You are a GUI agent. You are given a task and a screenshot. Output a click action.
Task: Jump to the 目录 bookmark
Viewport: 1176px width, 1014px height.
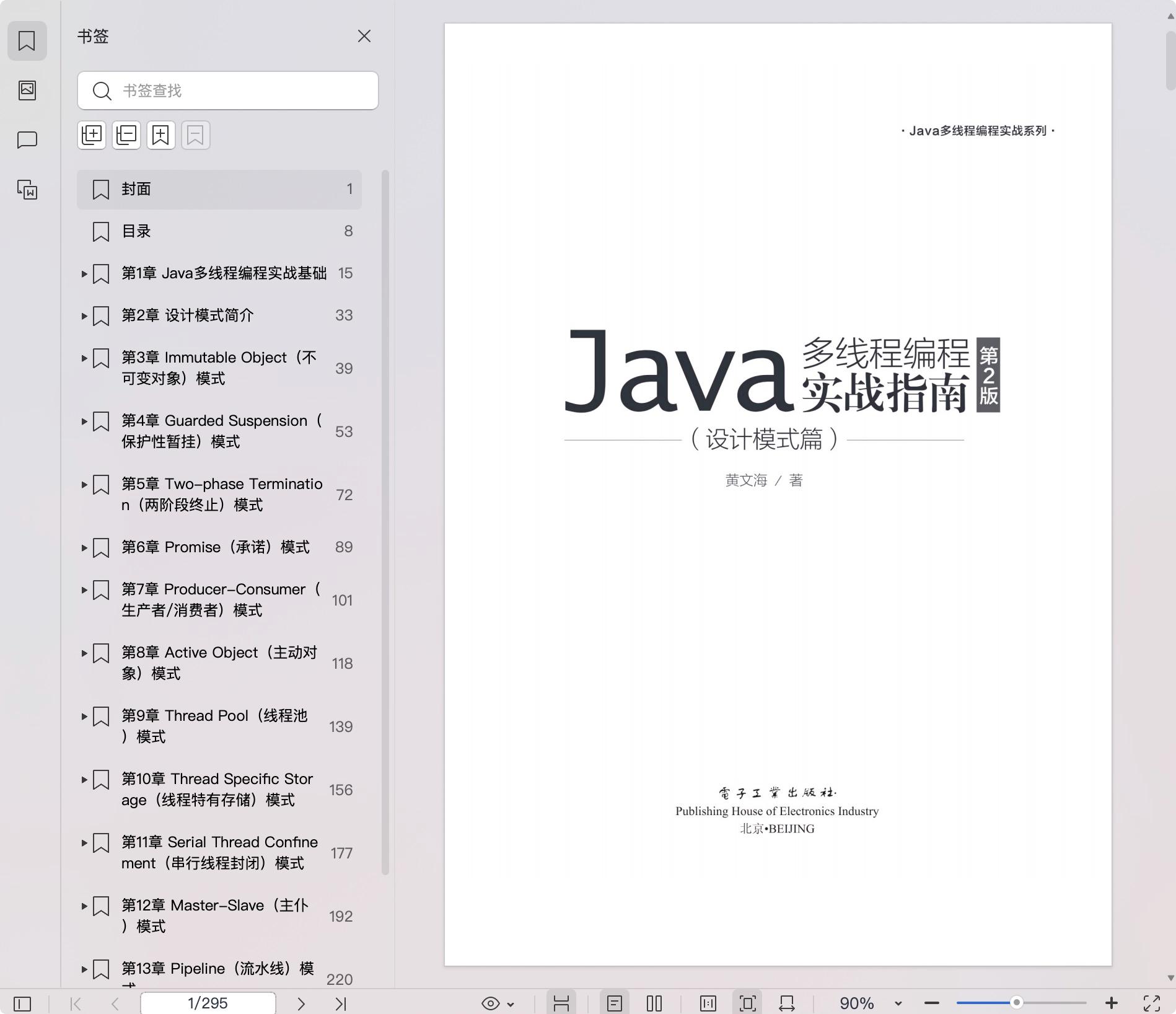pos(219,231)
